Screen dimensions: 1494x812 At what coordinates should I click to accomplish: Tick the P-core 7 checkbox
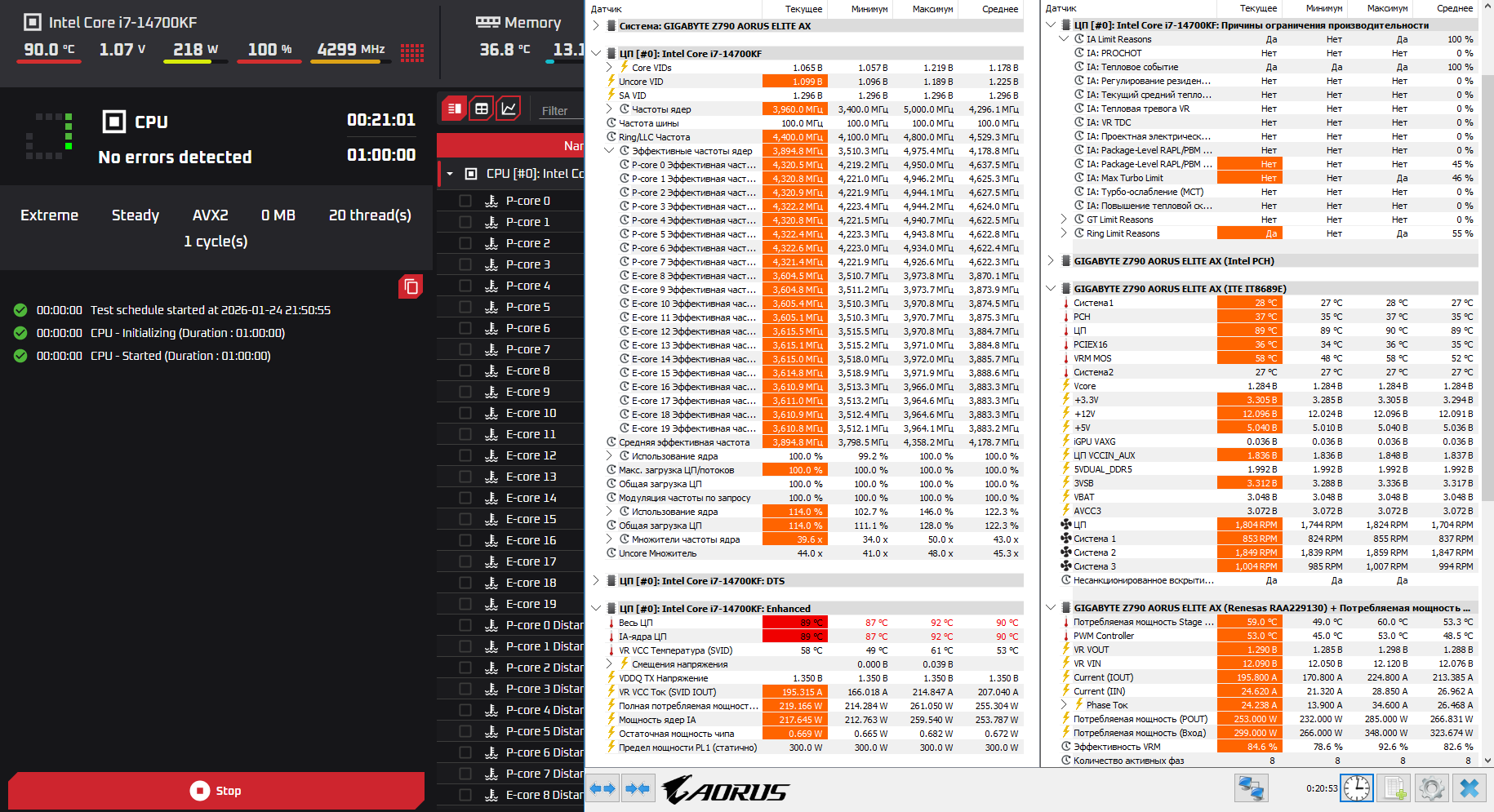click(465, 349)
